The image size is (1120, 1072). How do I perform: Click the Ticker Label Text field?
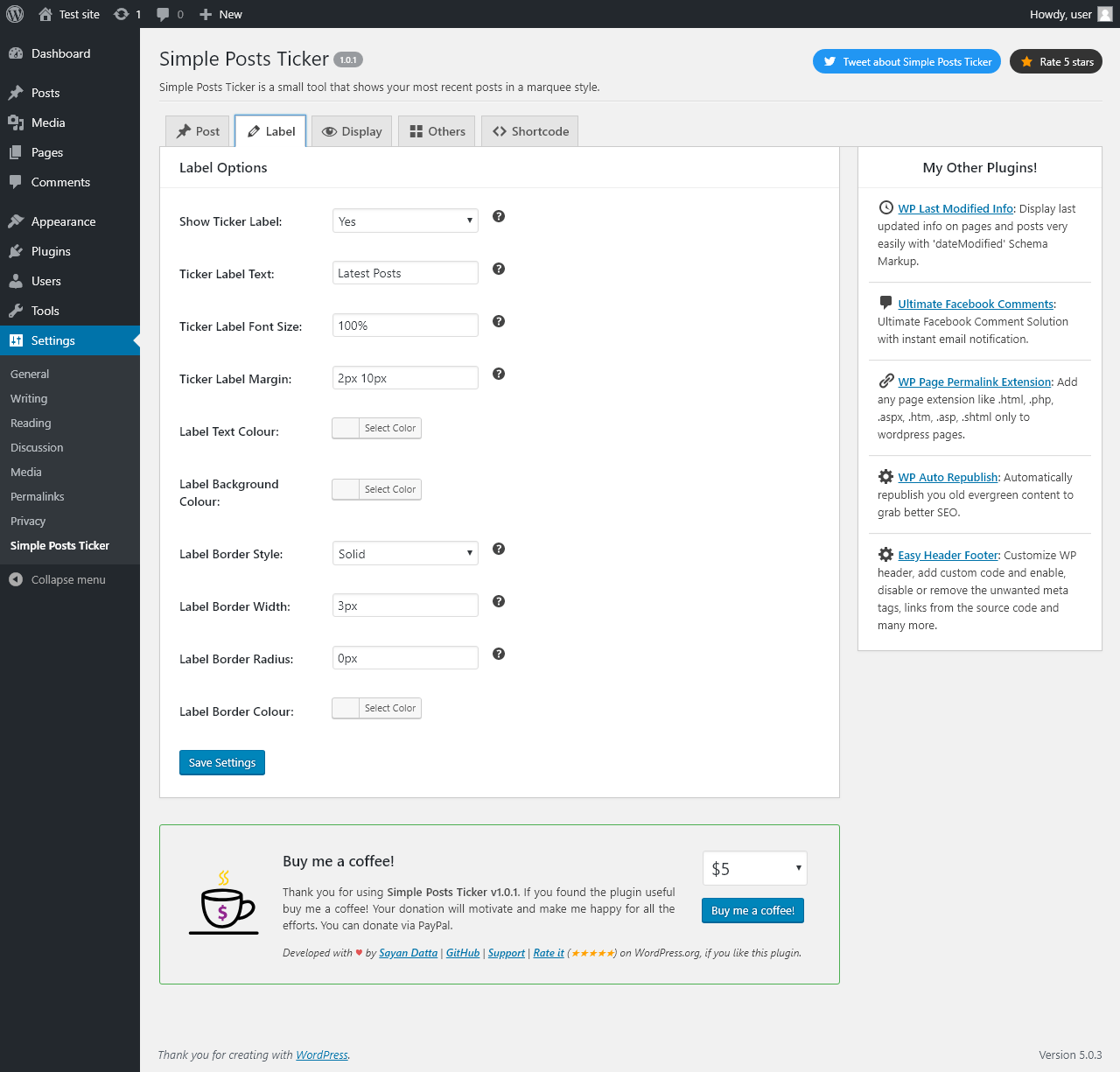pos(405,273)
